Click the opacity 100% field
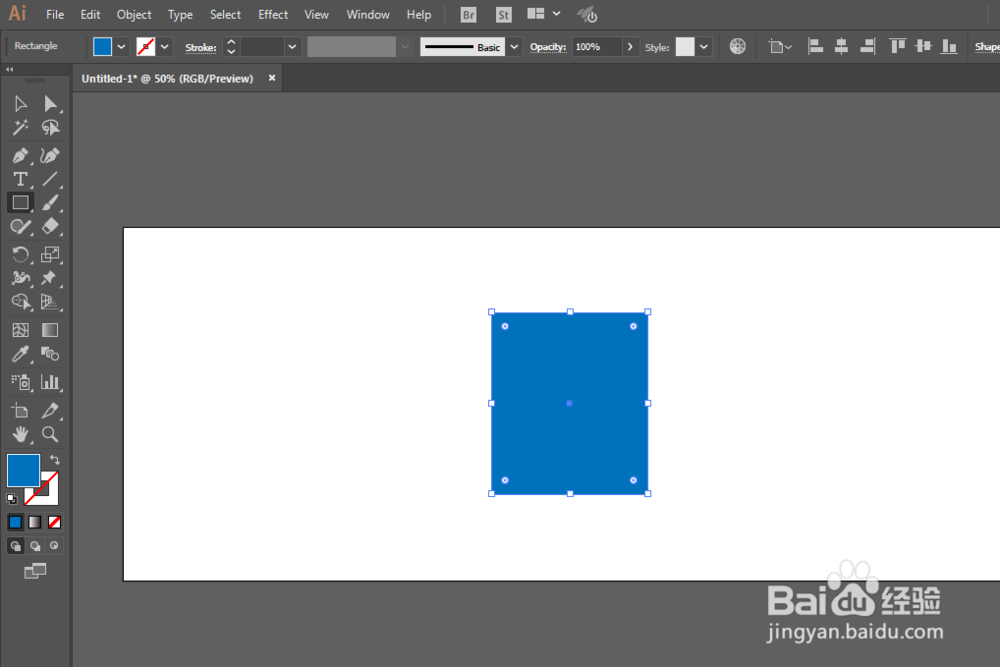The width and height of the screenshot is (1000, 667). pyautogui.click(x=596, y=47)
